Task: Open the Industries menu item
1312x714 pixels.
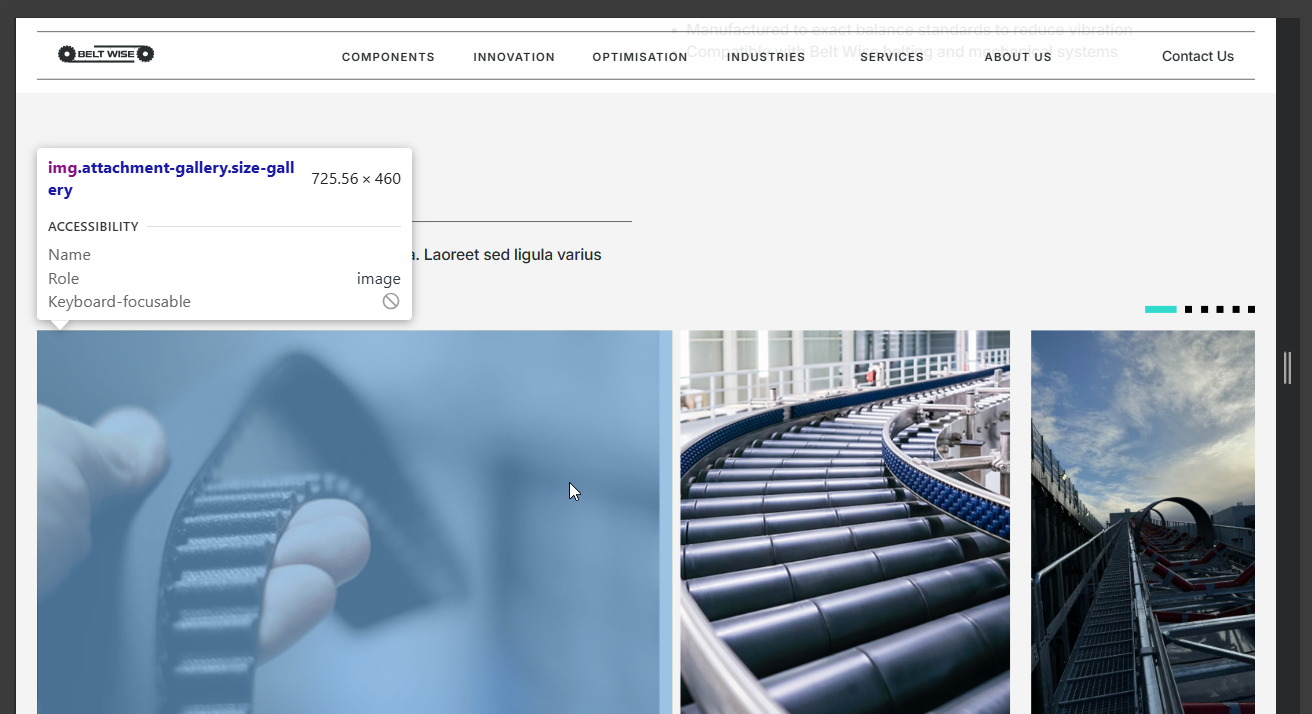Action: tap(766, 57)
